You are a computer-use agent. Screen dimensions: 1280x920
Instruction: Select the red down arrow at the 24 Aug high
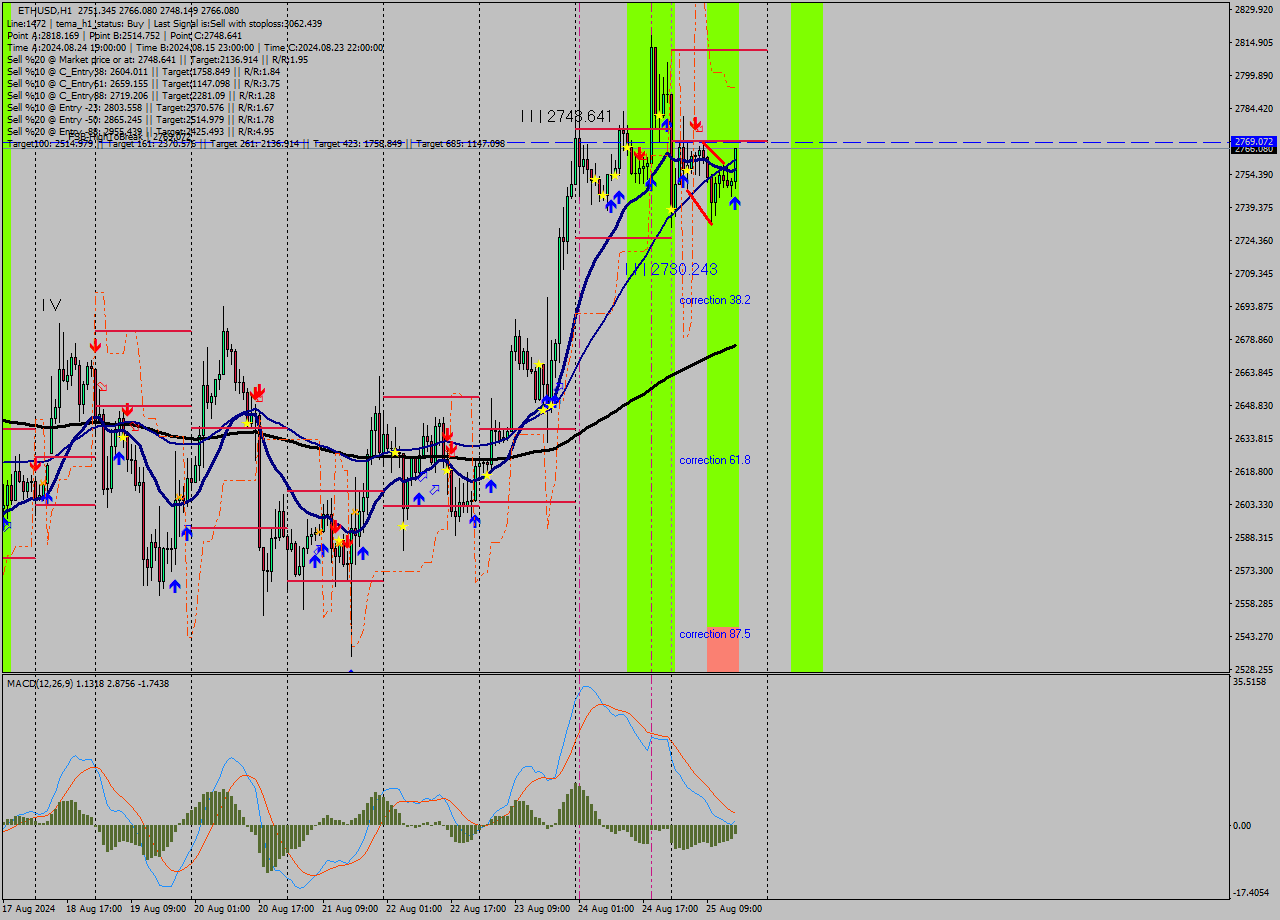click(696, 123)
